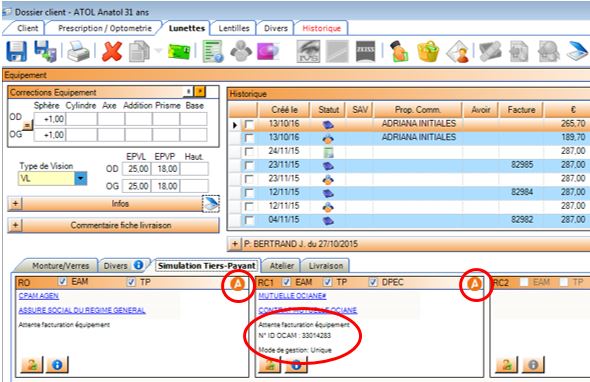Image resolution: width=590 pixels, height=382 pixels.
Task: Click the green checklist document icon
Action: point(213,52)
